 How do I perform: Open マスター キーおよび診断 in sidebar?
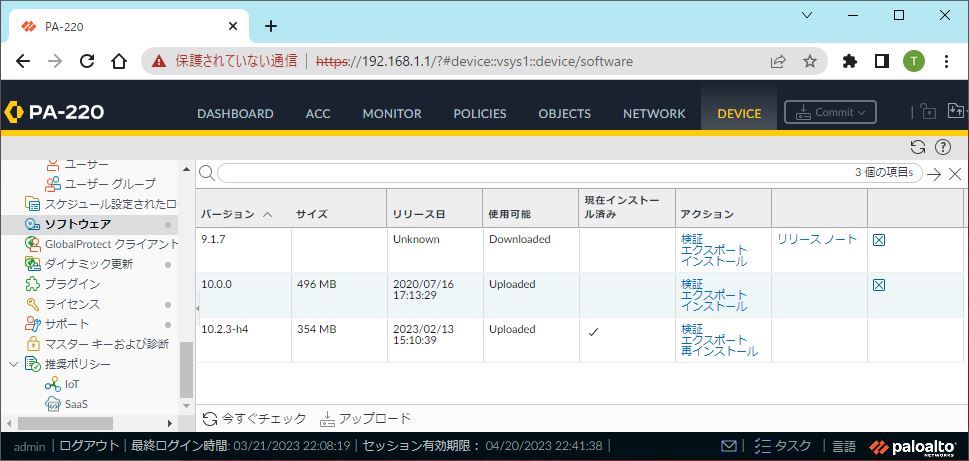(96, 344)
